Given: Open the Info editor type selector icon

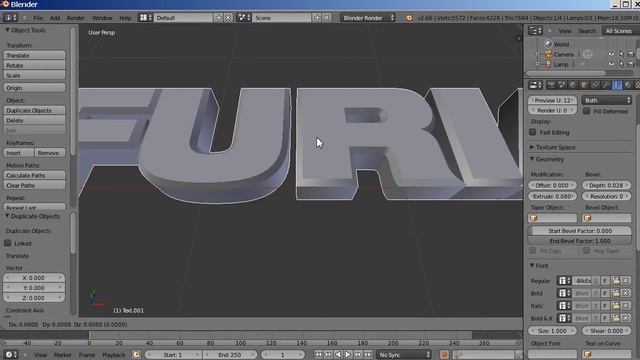Looking at the screenshot, I should [x=10, y=18].
